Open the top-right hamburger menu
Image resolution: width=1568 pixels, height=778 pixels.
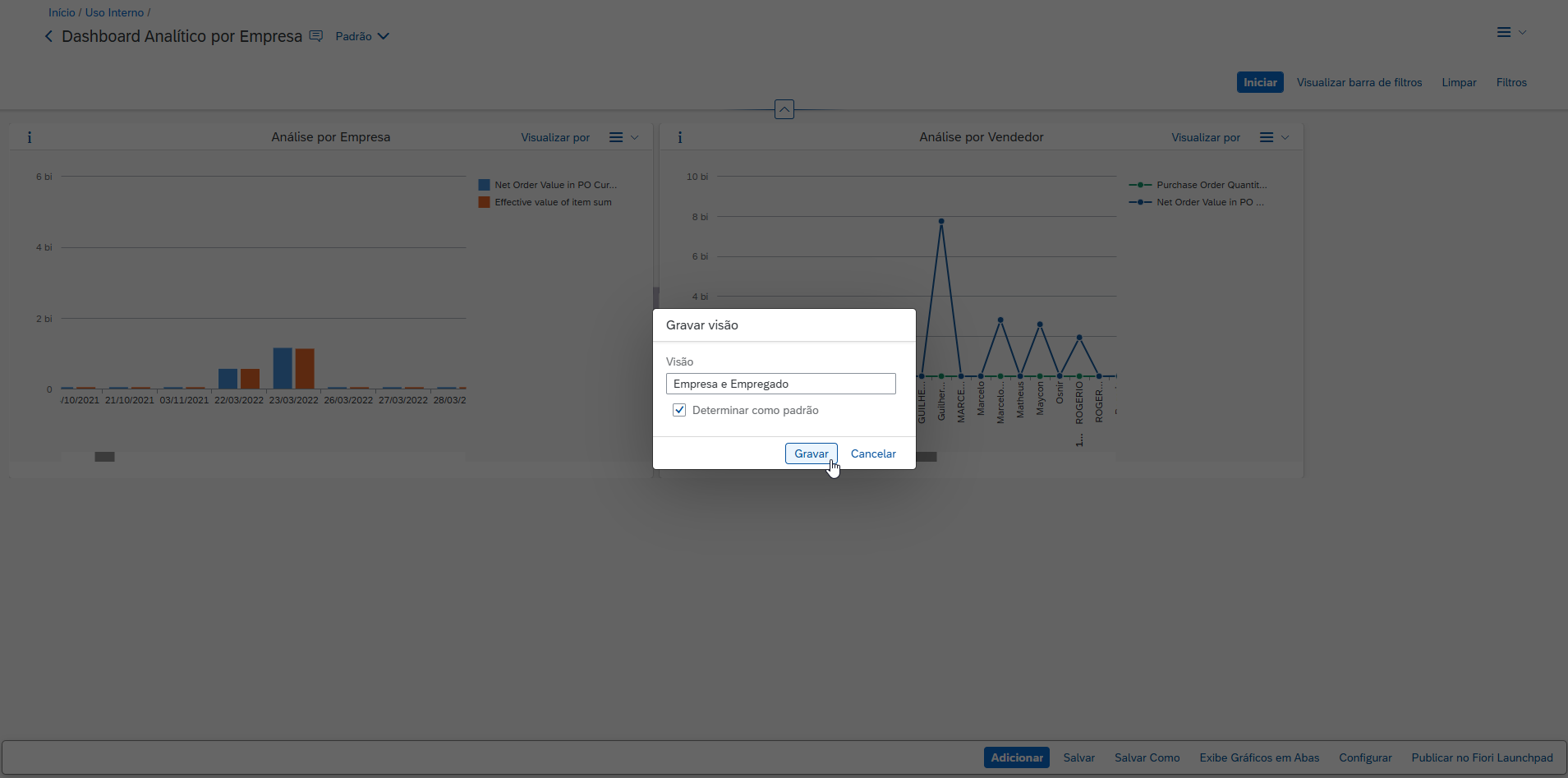1503,32
